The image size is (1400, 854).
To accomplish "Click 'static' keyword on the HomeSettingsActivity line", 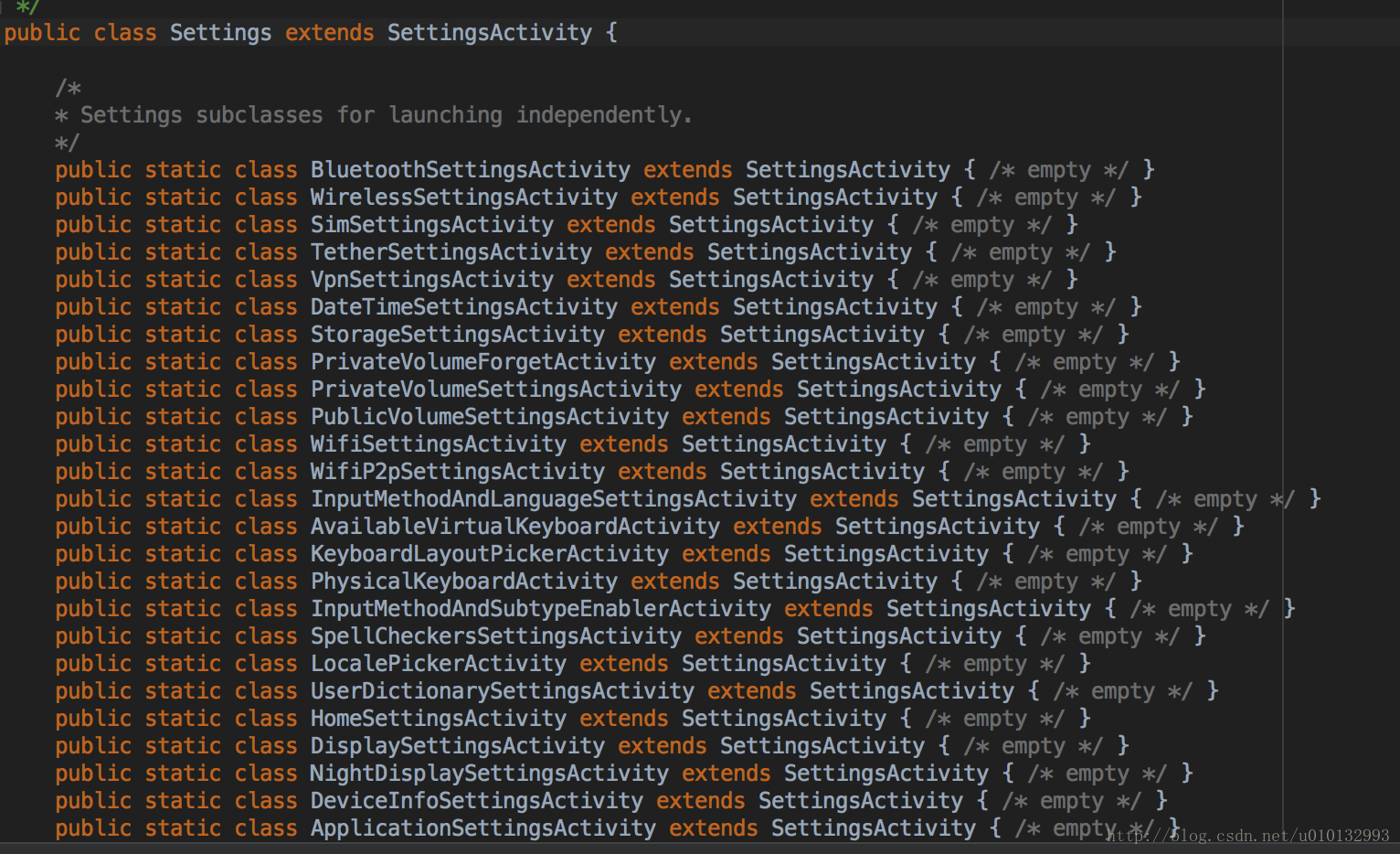I will coord(183,719).
